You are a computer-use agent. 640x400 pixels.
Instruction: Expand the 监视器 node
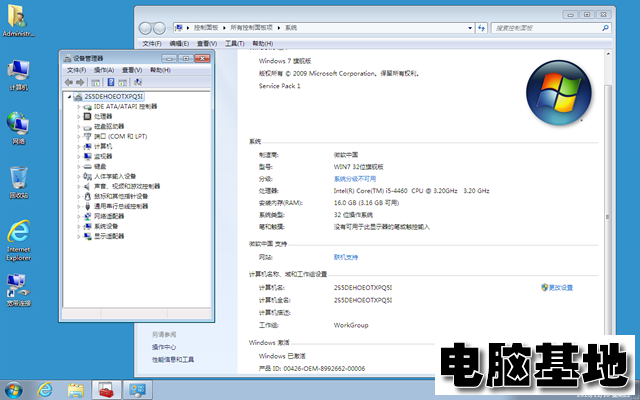pyautogui.click(x=79, y=156)
